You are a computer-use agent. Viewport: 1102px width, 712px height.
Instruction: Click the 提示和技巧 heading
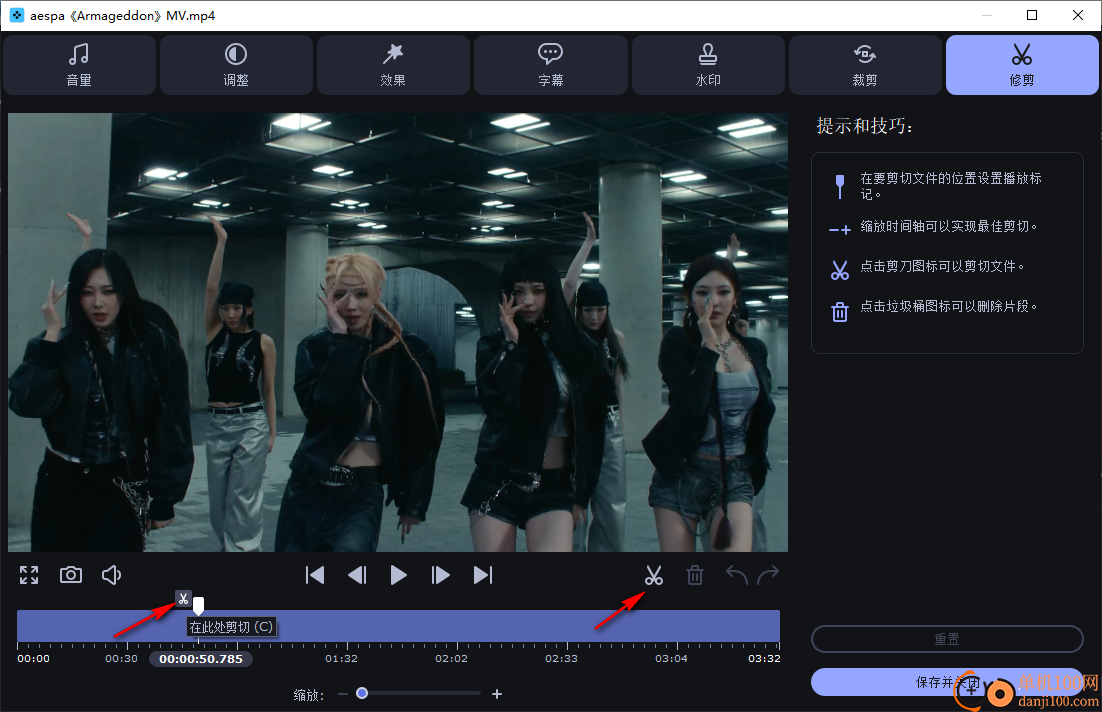[x=864, y=126]
